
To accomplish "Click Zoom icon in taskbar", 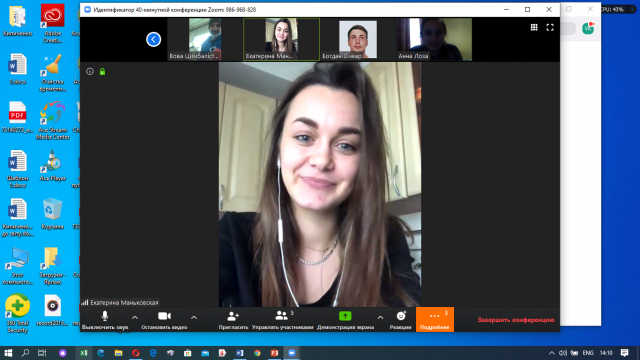I will [x=292, y=353].
